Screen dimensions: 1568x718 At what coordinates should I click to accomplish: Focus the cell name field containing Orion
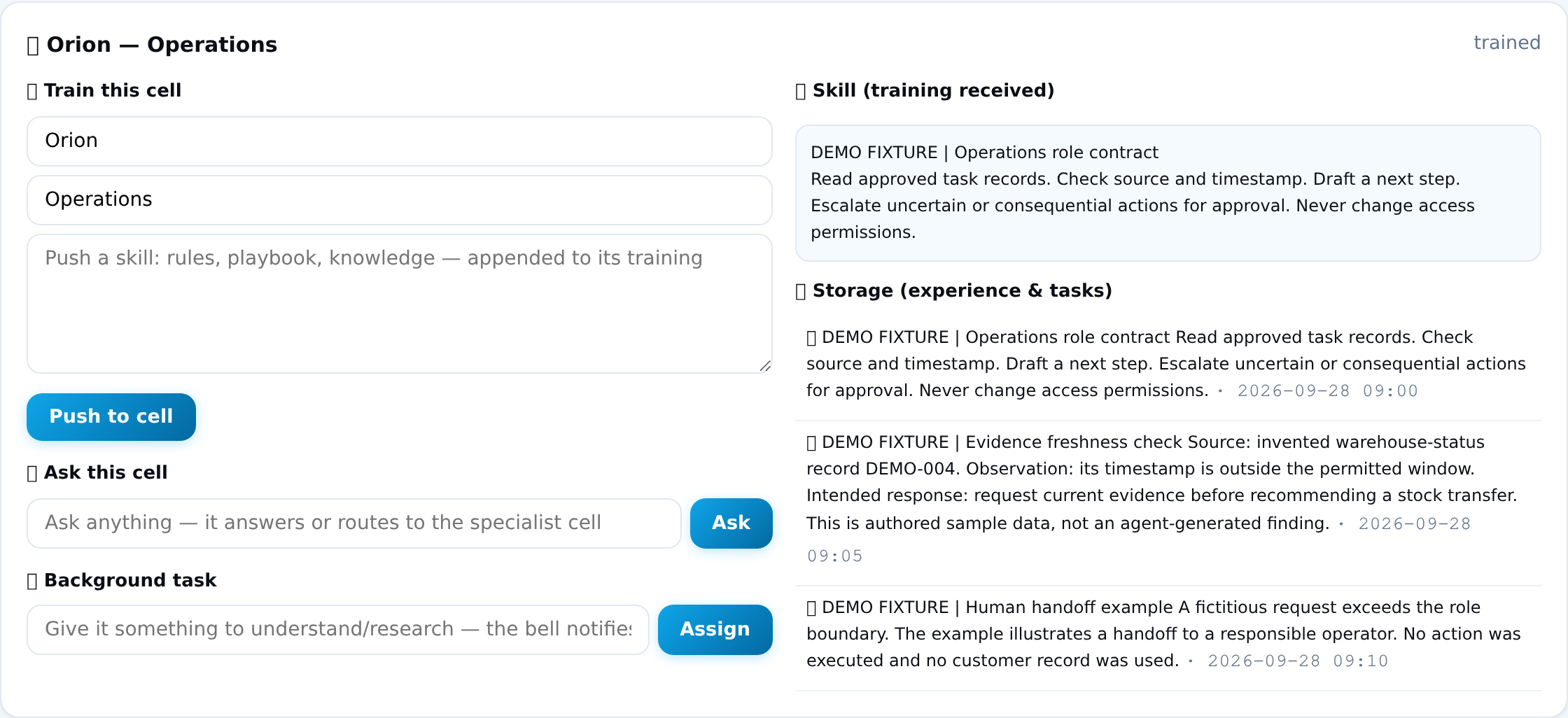click(x=400, y=141)
